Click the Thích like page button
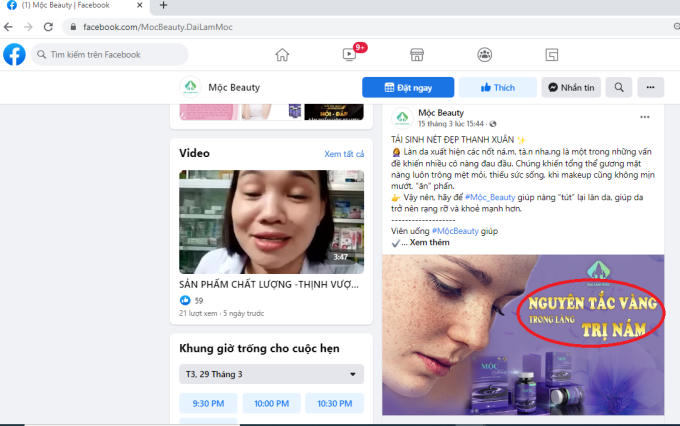The height and width of the screenshot is (426, 680). (x=498, y=87)
